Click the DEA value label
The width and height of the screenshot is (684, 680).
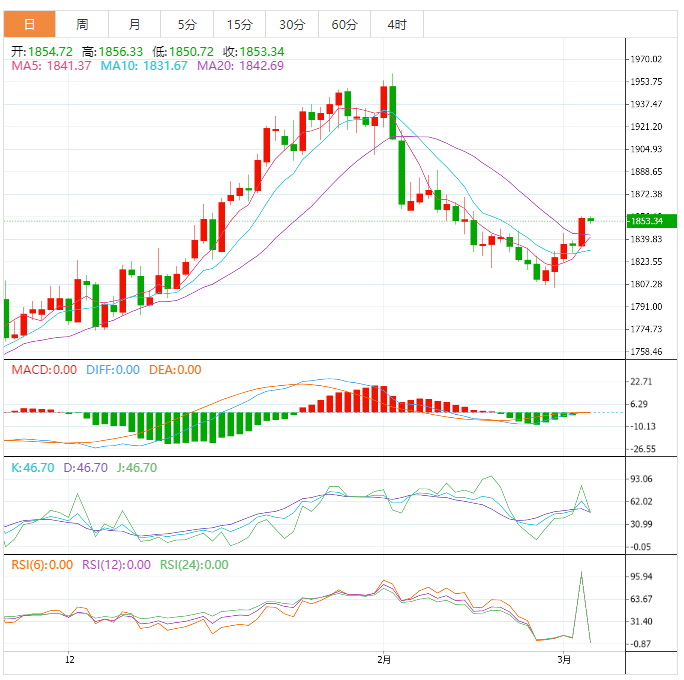point(174,370)
